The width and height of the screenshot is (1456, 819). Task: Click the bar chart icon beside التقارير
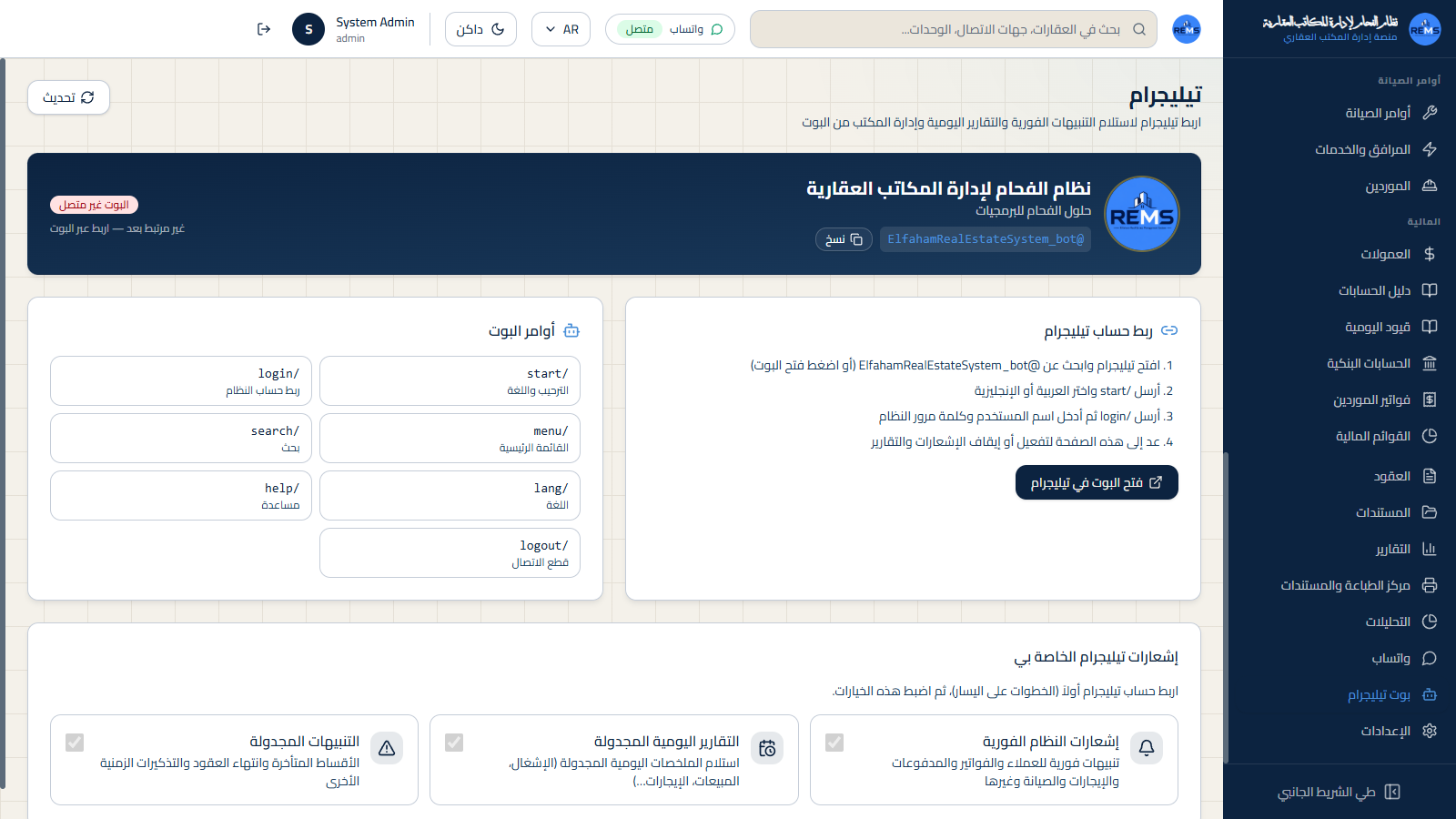(1430, 549)
